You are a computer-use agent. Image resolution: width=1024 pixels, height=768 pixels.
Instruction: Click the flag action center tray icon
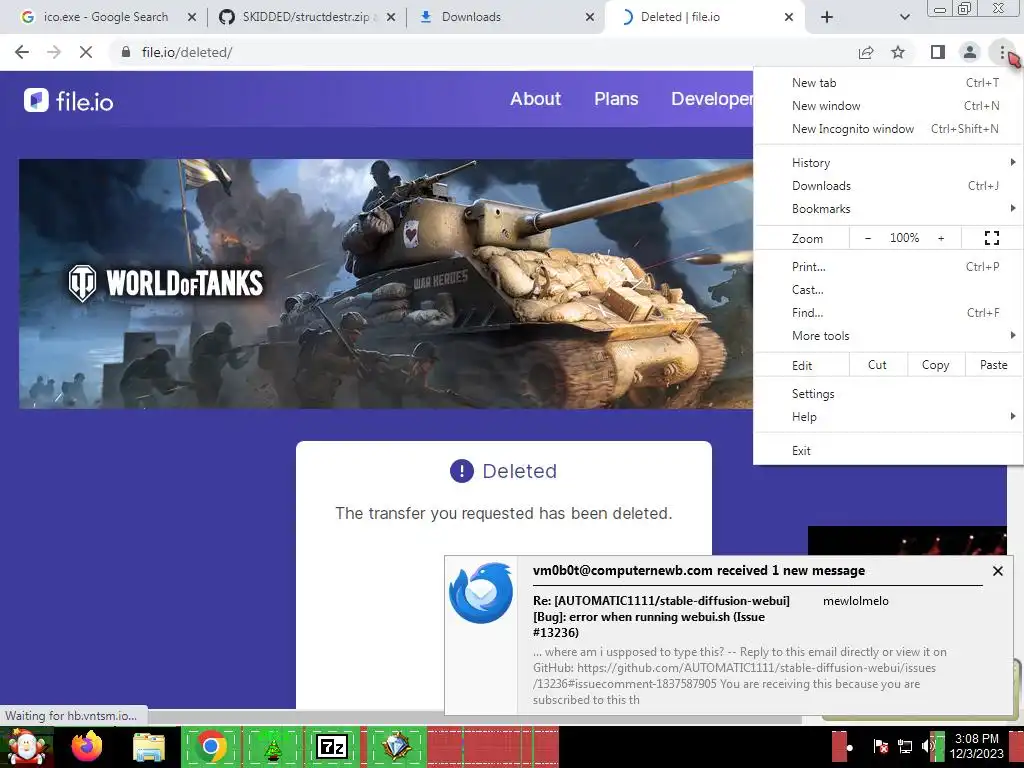(880, 746)
